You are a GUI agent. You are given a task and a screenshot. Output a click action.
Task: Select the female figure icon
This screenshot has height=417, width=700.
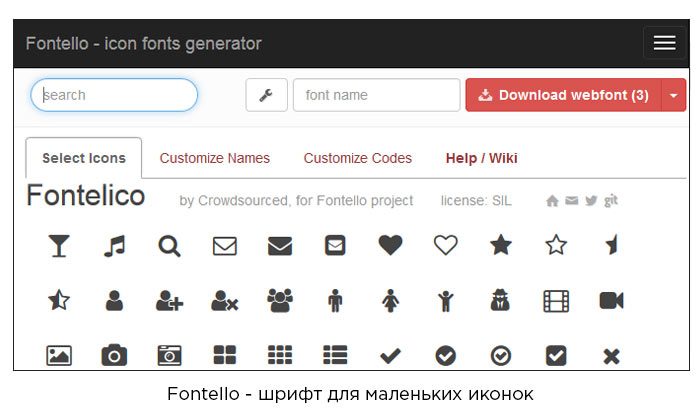[x=391, y=300]
